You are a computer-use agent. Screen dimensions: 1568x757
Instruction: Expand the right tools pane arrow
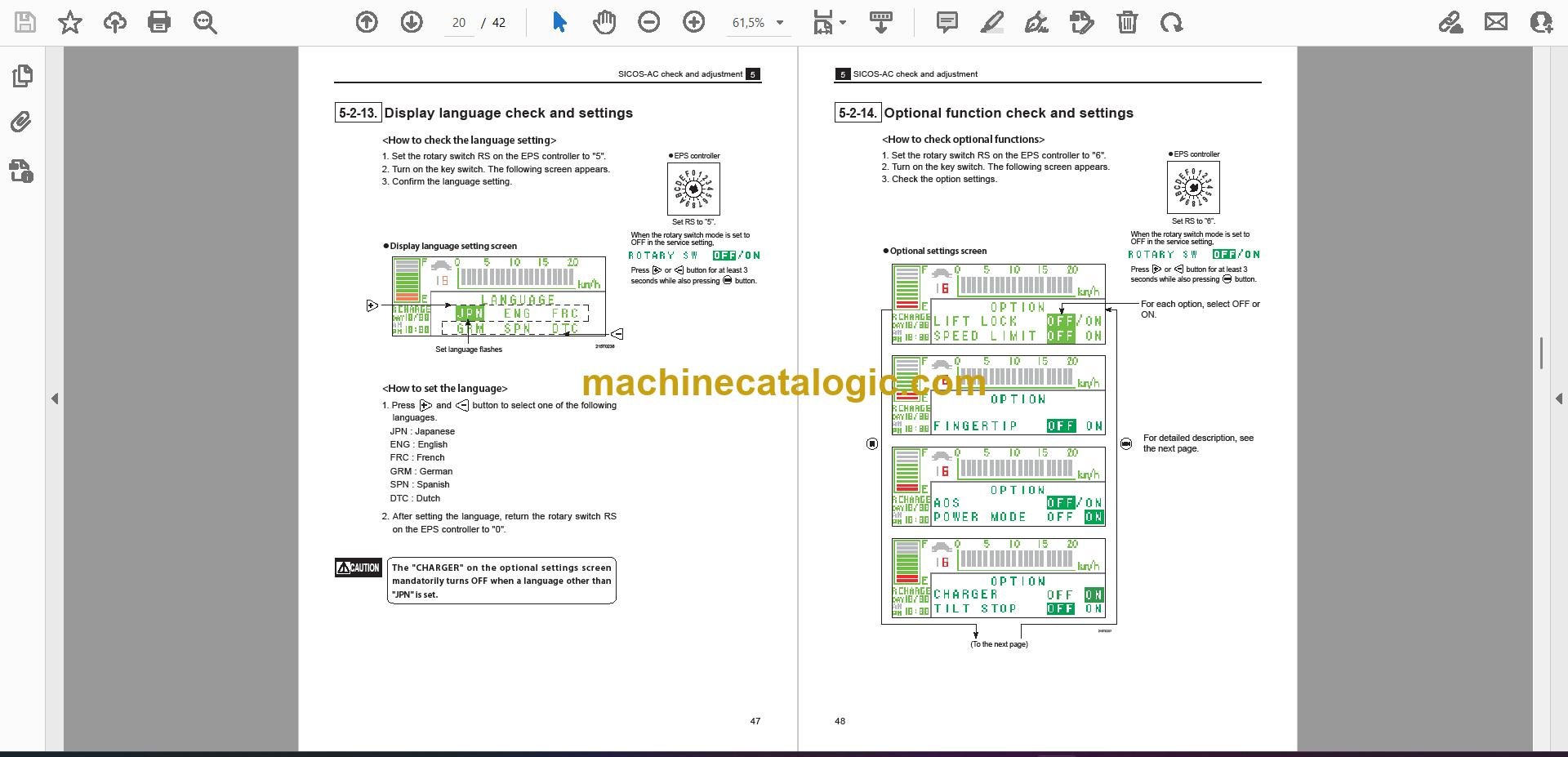1558,399
